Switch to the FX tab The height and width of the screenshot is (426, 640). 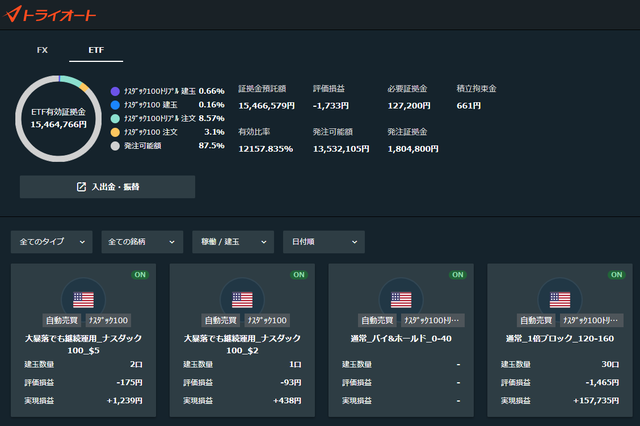point(42,50)
